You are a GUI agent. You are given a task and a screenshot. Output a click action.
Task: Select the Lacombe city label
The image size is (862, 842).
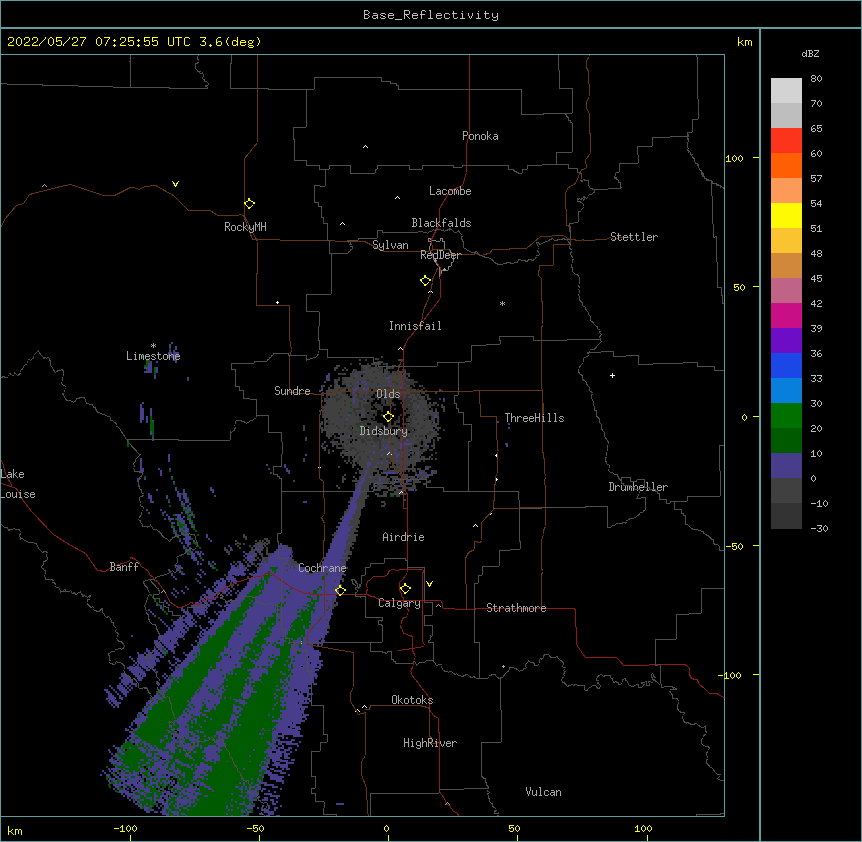450,191
